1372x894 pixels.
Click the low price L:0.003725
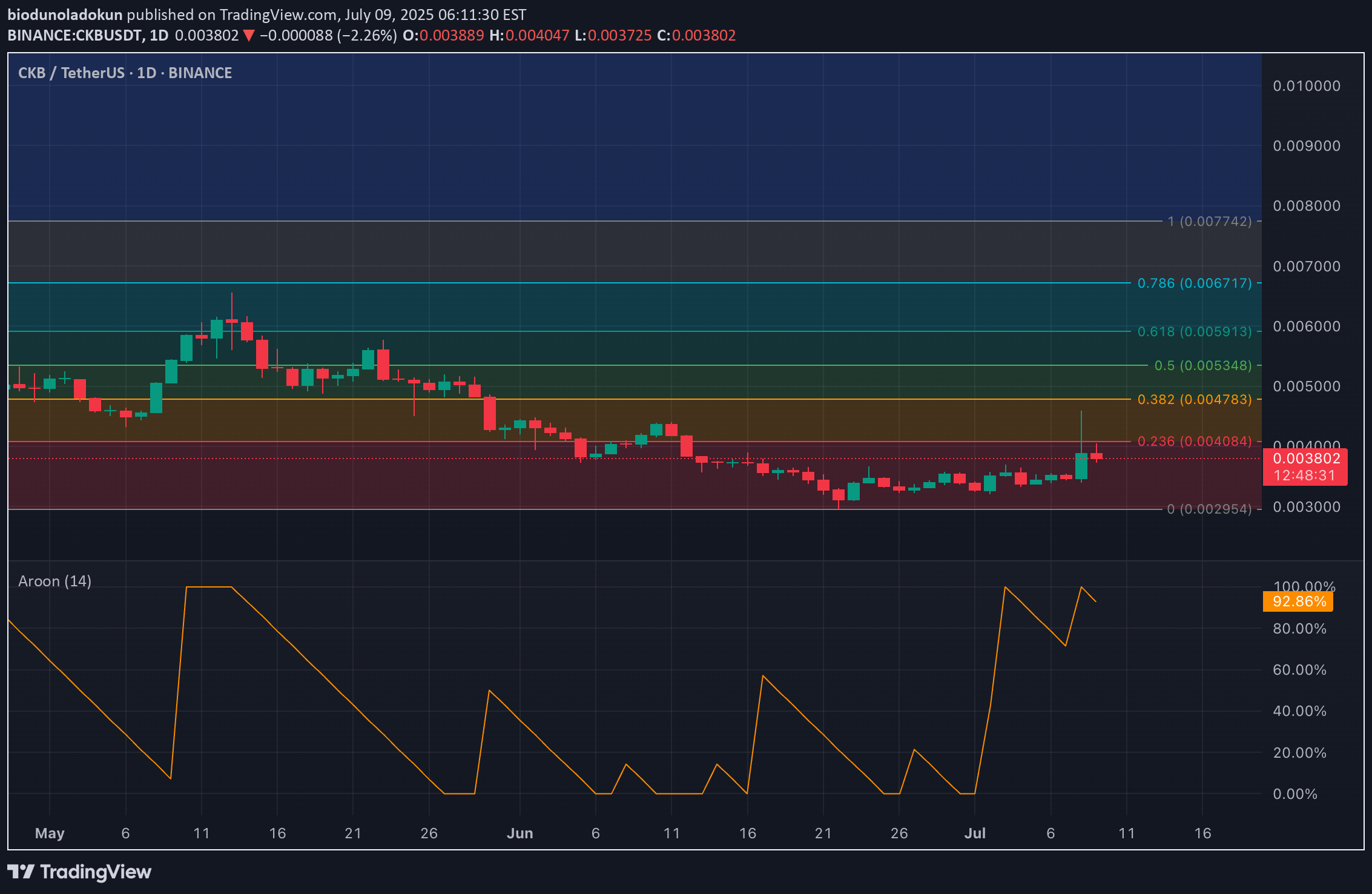coord(613,36)
